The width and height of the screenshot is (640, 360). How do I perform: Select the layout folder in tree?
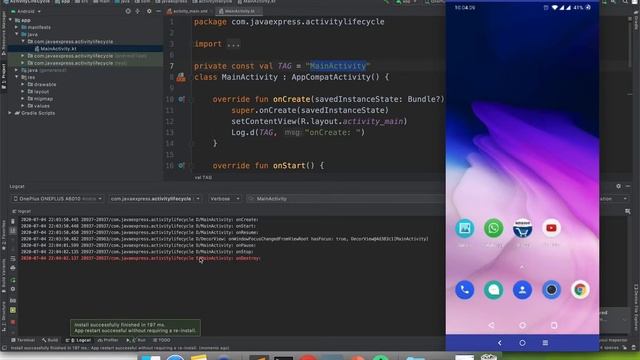[x=38, y=91]
